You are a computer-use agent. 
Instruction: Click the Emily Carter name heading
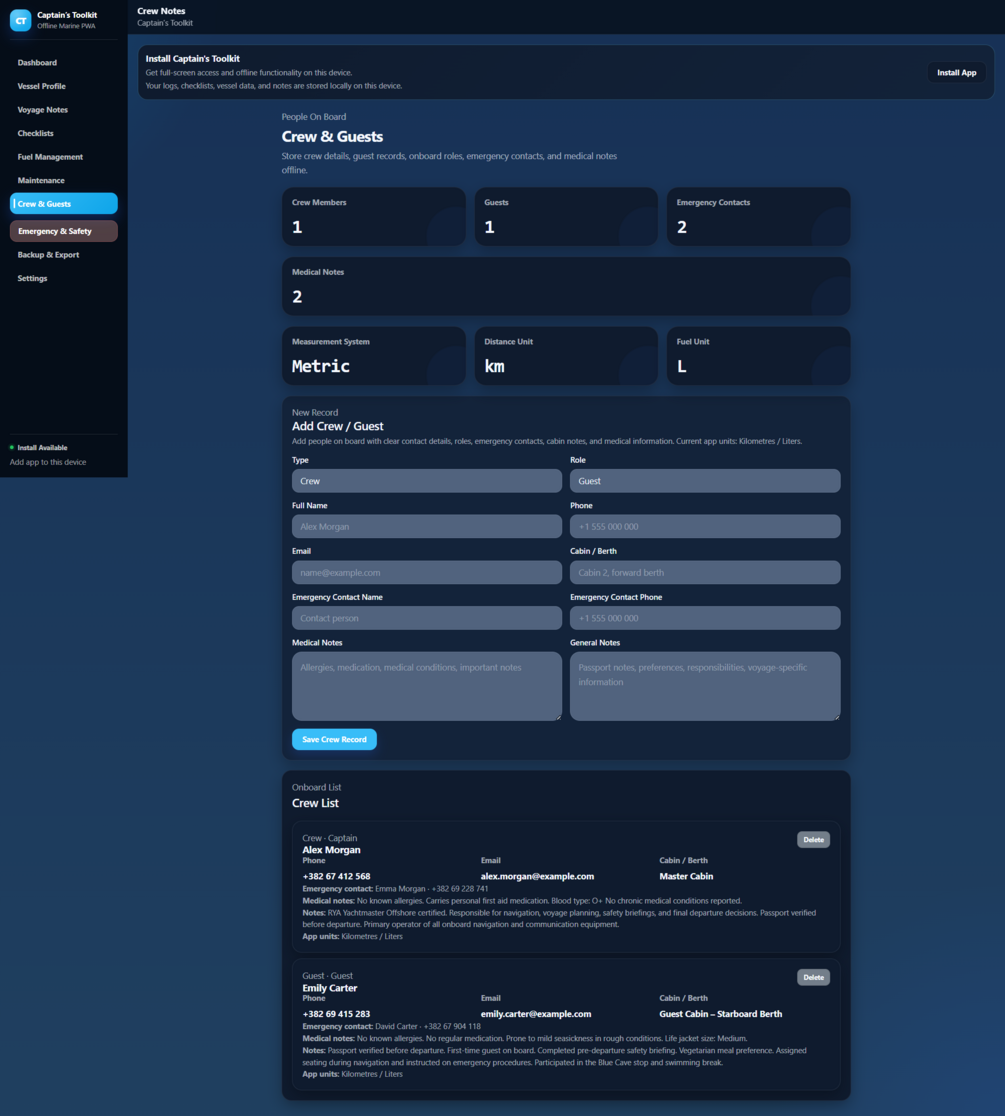tap(330, 988)
